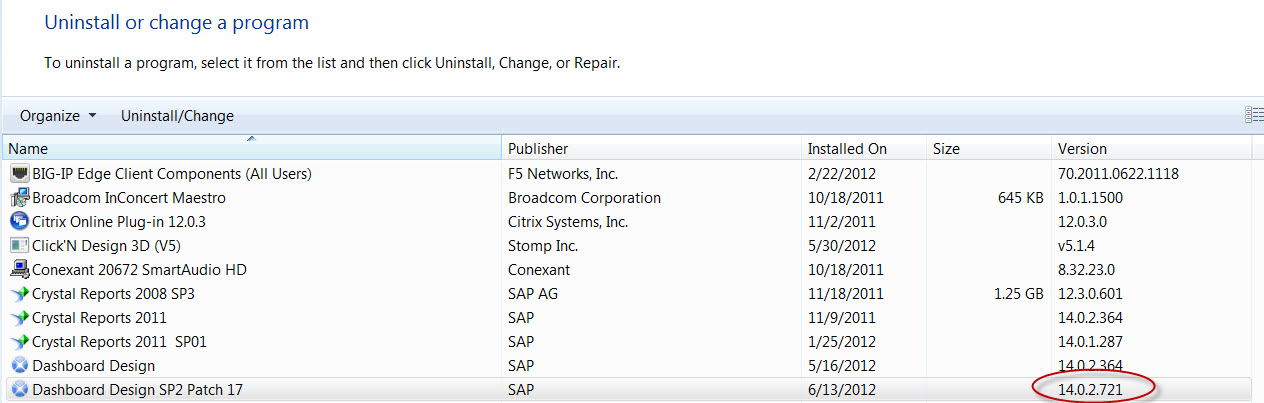Click publisher Stomp Inc.
Image resolution: width=1264 pixels, height=403 pixels.
[543, 246]
